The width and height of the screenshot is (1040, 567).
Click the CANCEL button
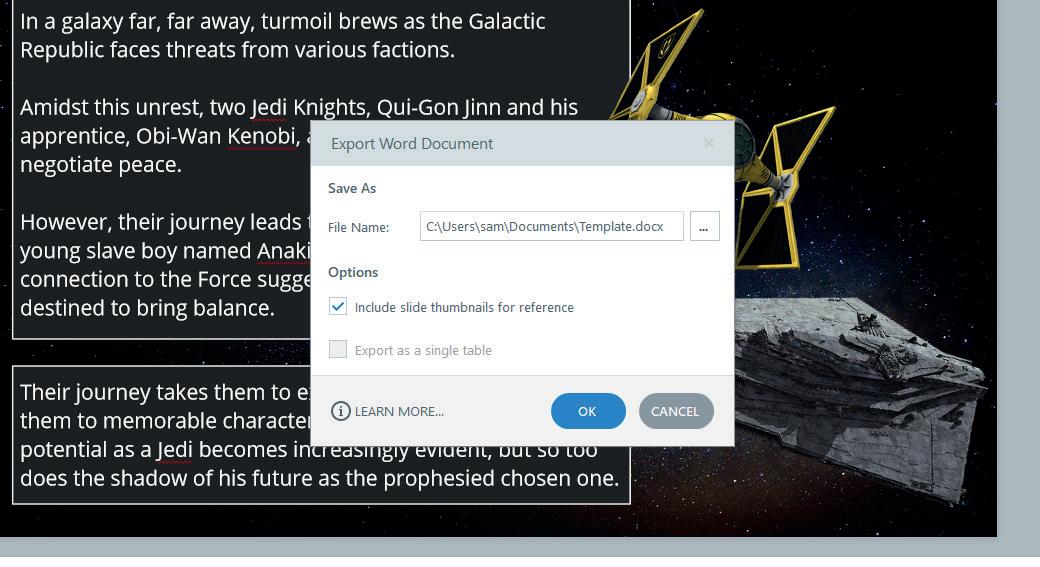click(x=676, y=411)
